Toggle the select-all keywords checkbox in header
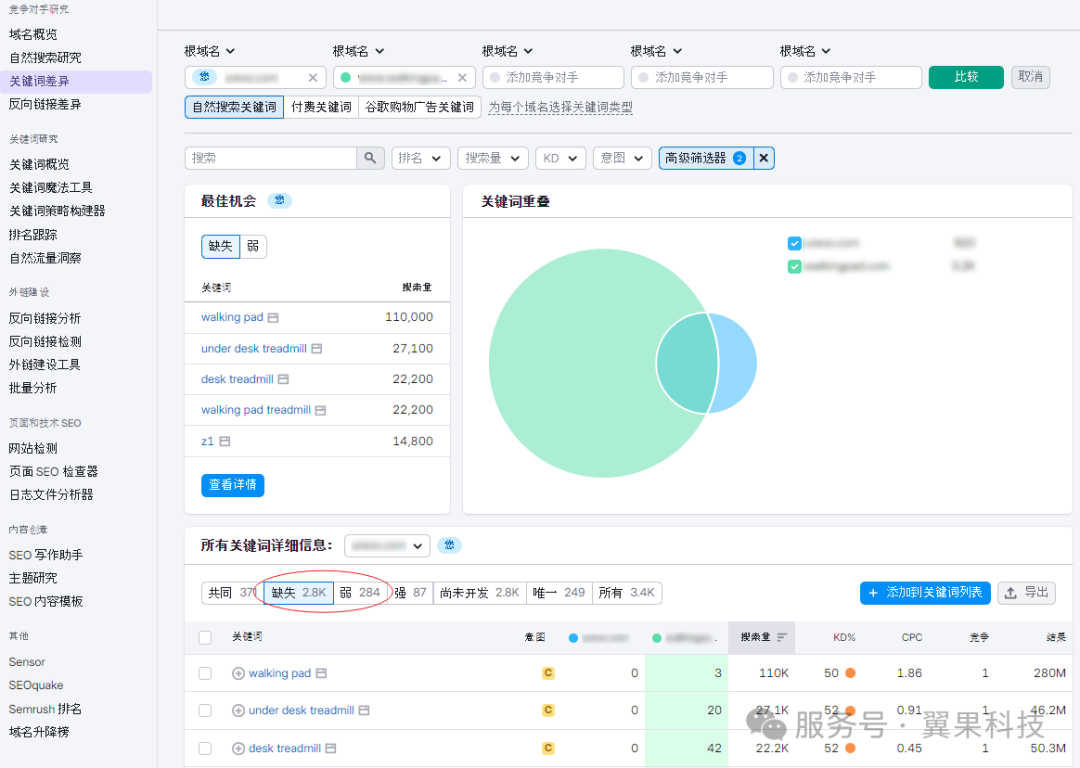The image size is (1080, 768). click(x=205, y=637)
